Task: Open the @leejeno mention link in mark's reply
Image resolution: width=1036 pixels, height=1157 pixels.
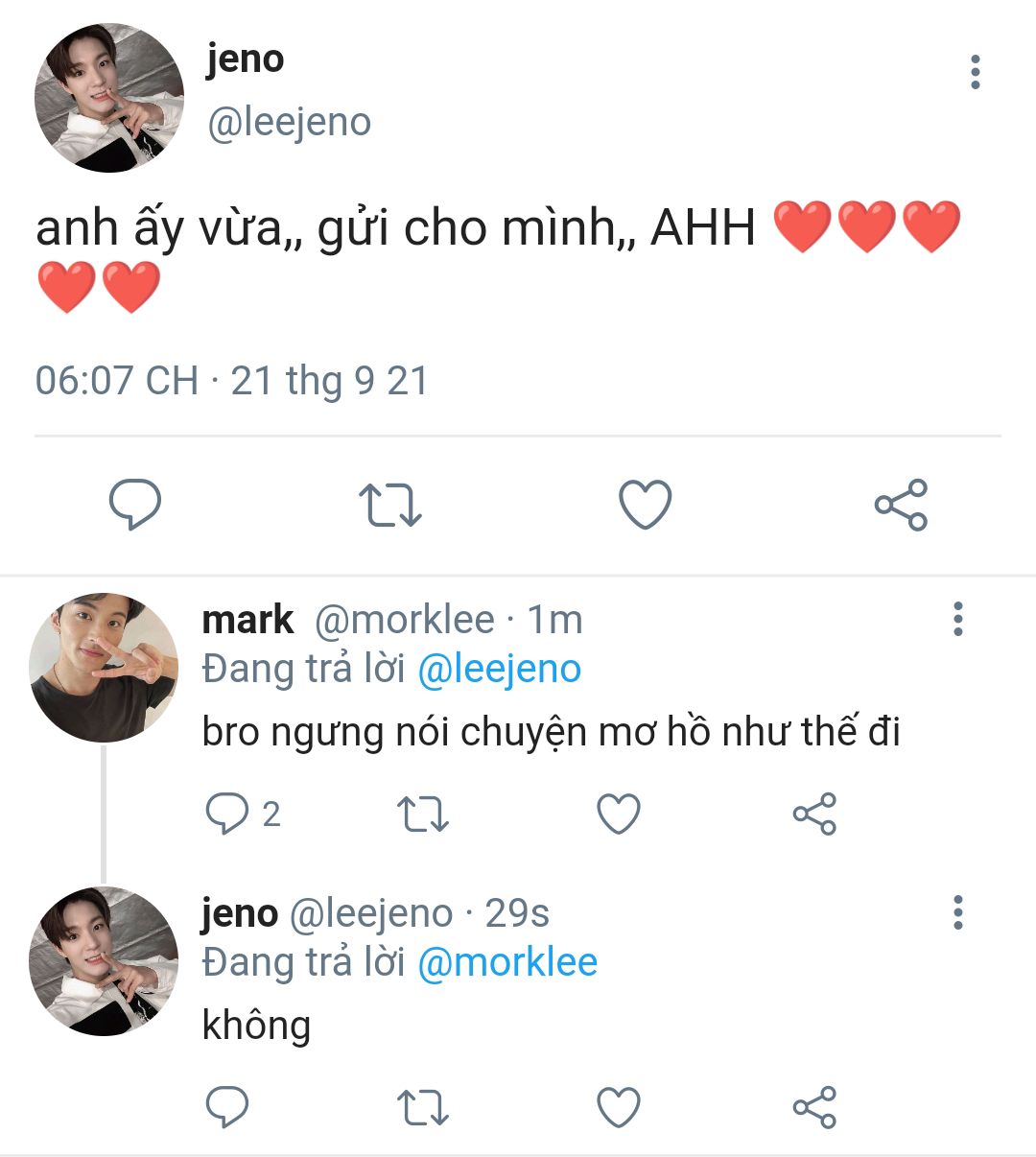Action: click(x=499, y=669)
